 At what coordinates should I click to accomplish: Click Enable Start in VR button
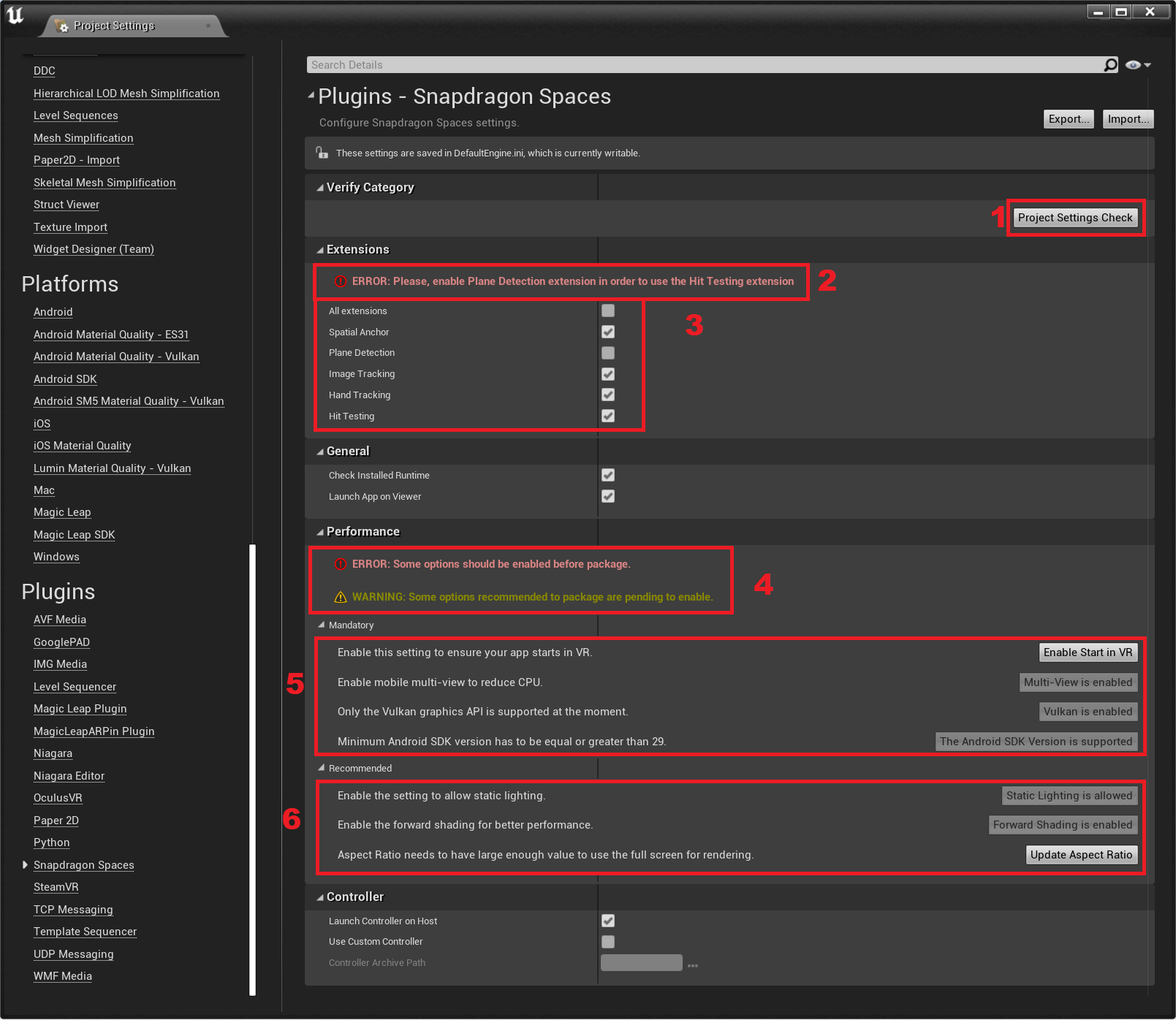tap(1088, 652)
